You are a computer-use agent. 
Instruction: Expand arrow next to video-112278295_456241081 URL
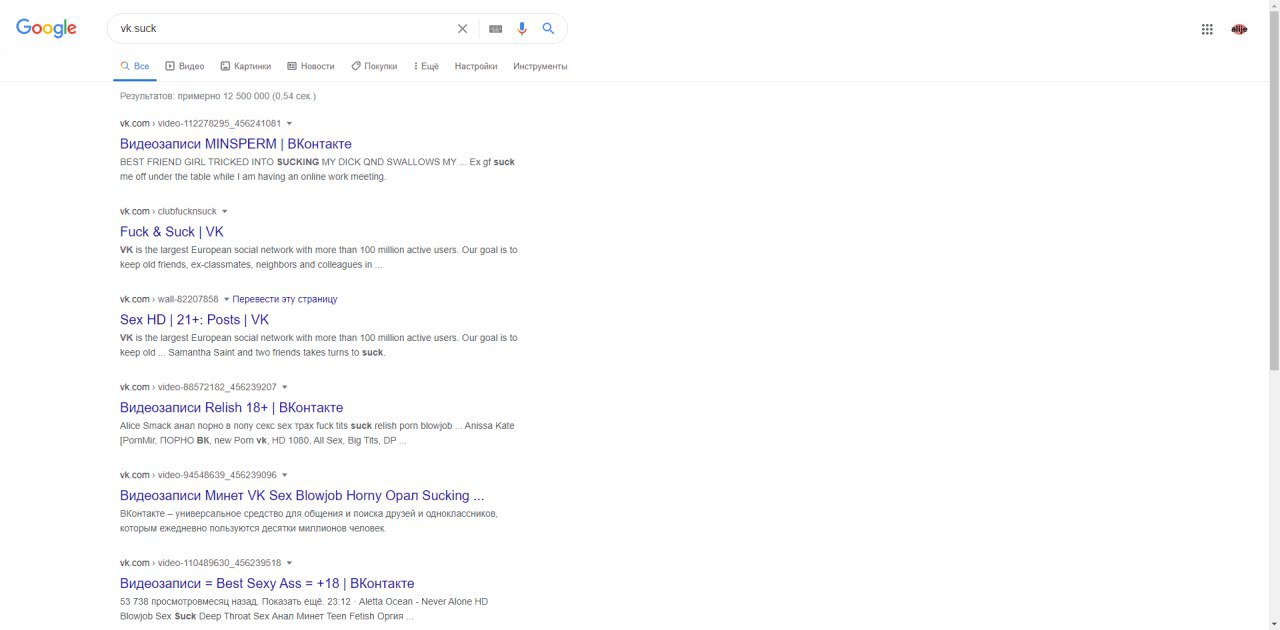pyautogui.click(x=289, y=124)
